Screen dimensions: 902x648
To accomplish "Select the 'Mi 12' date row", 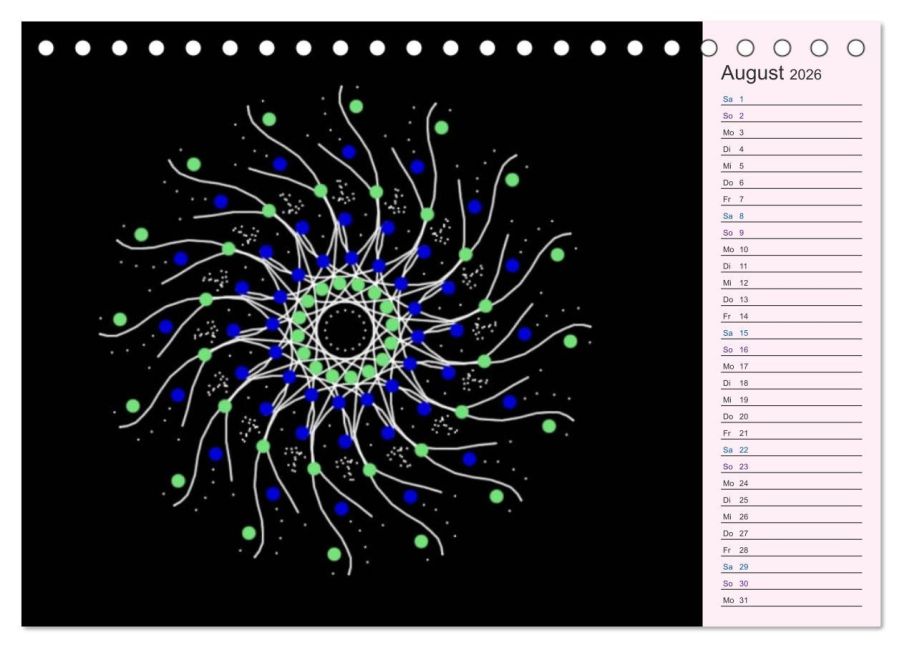I will tap(792, 283).
